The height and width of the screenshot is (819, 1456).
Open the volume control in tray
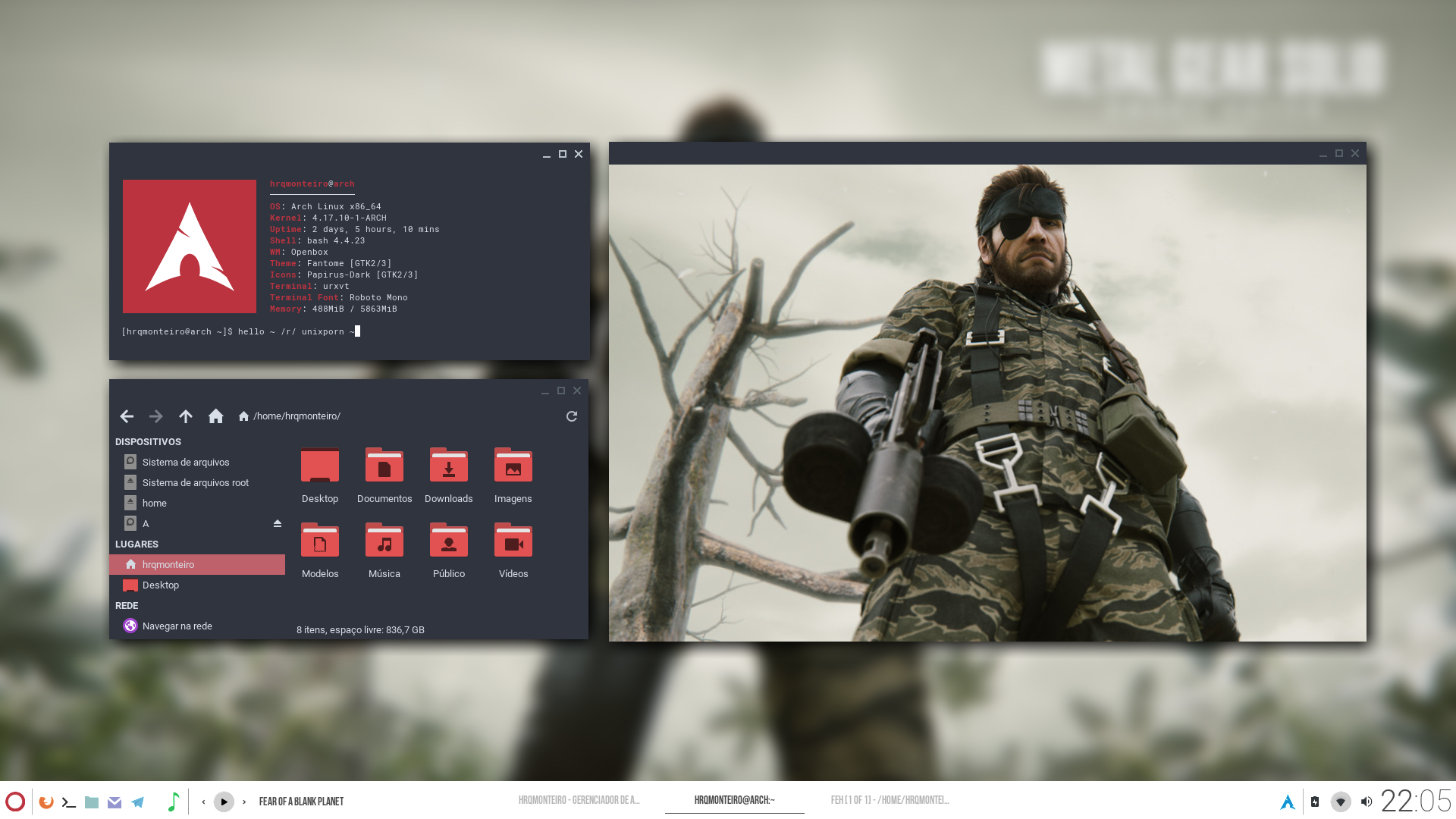[1366, 802]
